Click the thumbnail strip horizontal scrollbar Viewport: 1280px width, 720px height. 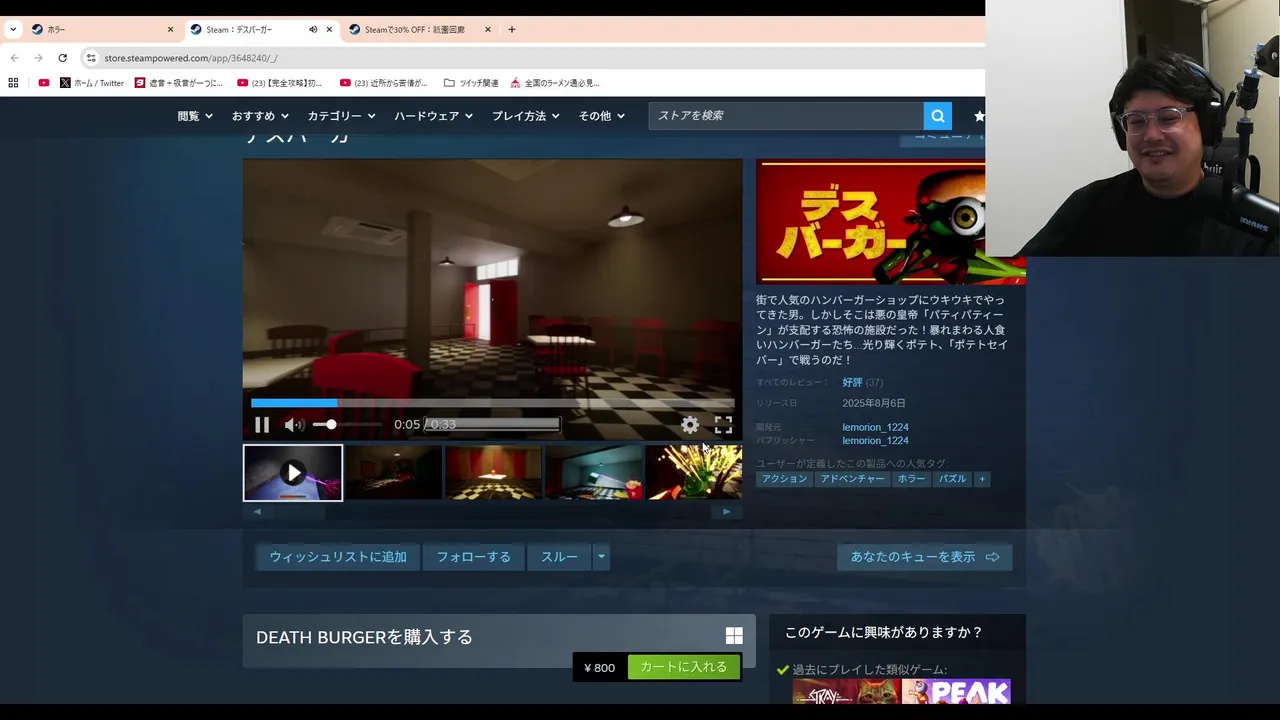point(491,511)
